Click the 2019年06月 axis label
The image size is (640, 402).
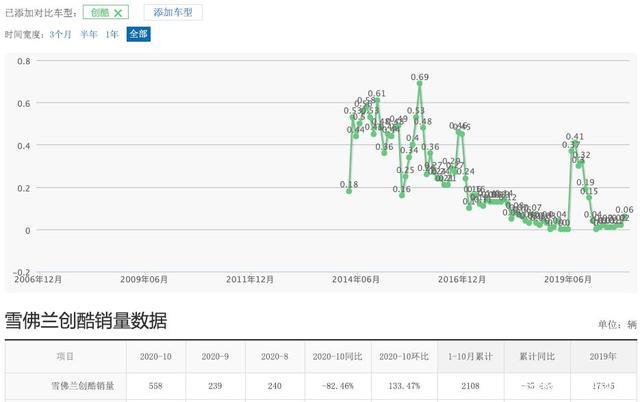[x=567, y=280]
